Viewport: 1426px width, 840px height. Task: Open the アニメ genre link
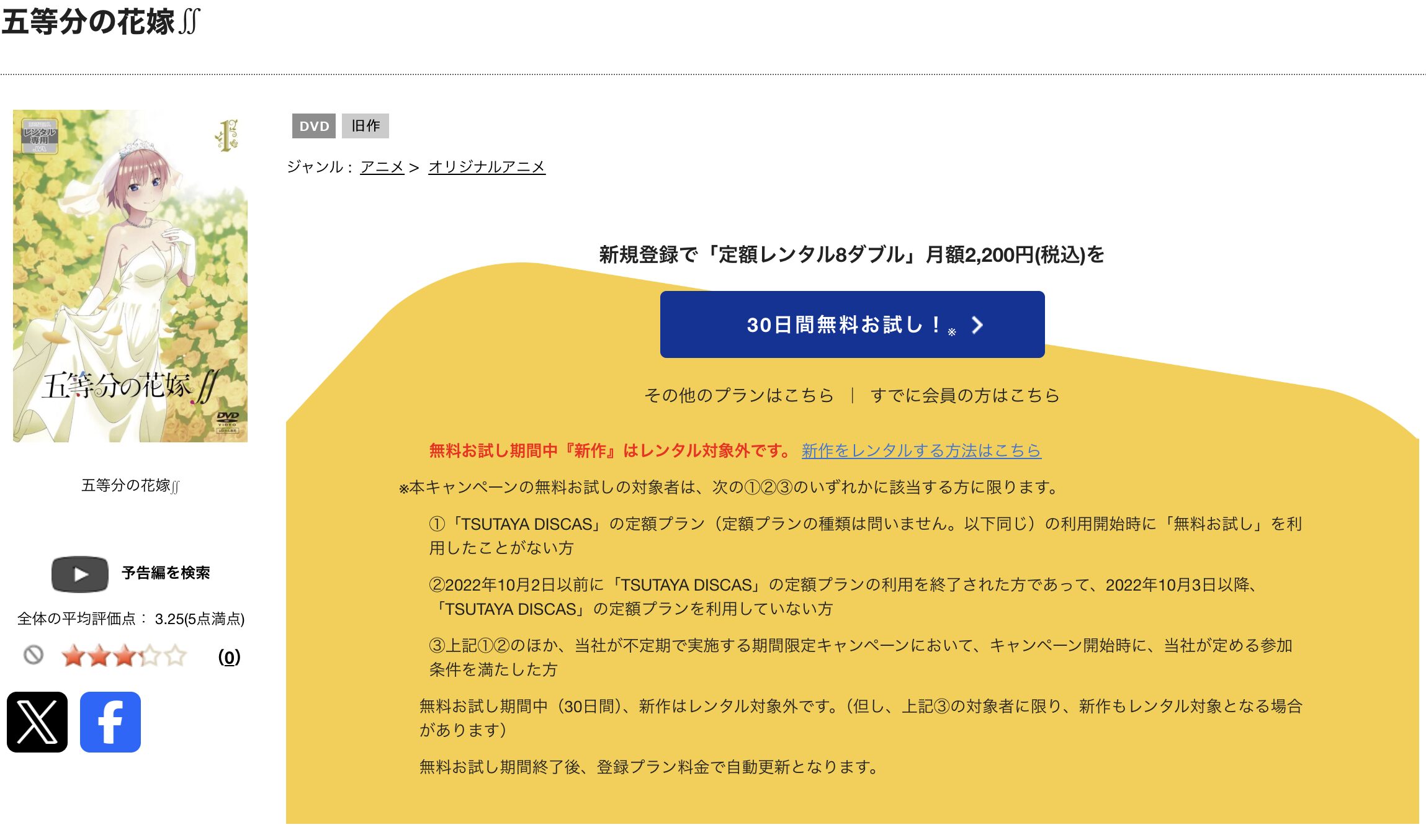pyautogui.click(x=382, y=167)
